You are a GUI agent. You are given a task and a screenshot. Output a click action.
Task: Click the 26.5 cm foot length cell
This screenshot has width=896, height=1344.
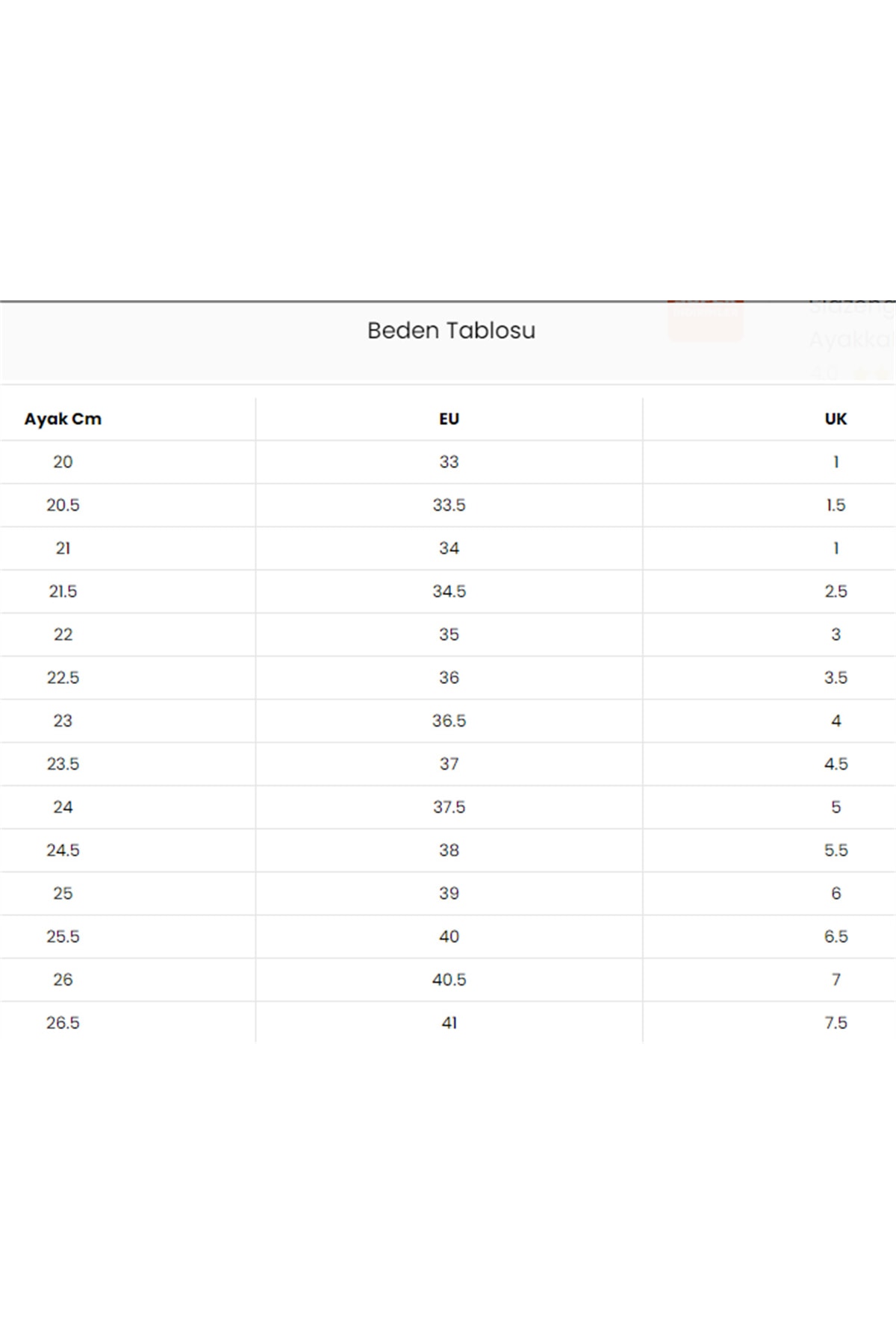(63, 1023)
